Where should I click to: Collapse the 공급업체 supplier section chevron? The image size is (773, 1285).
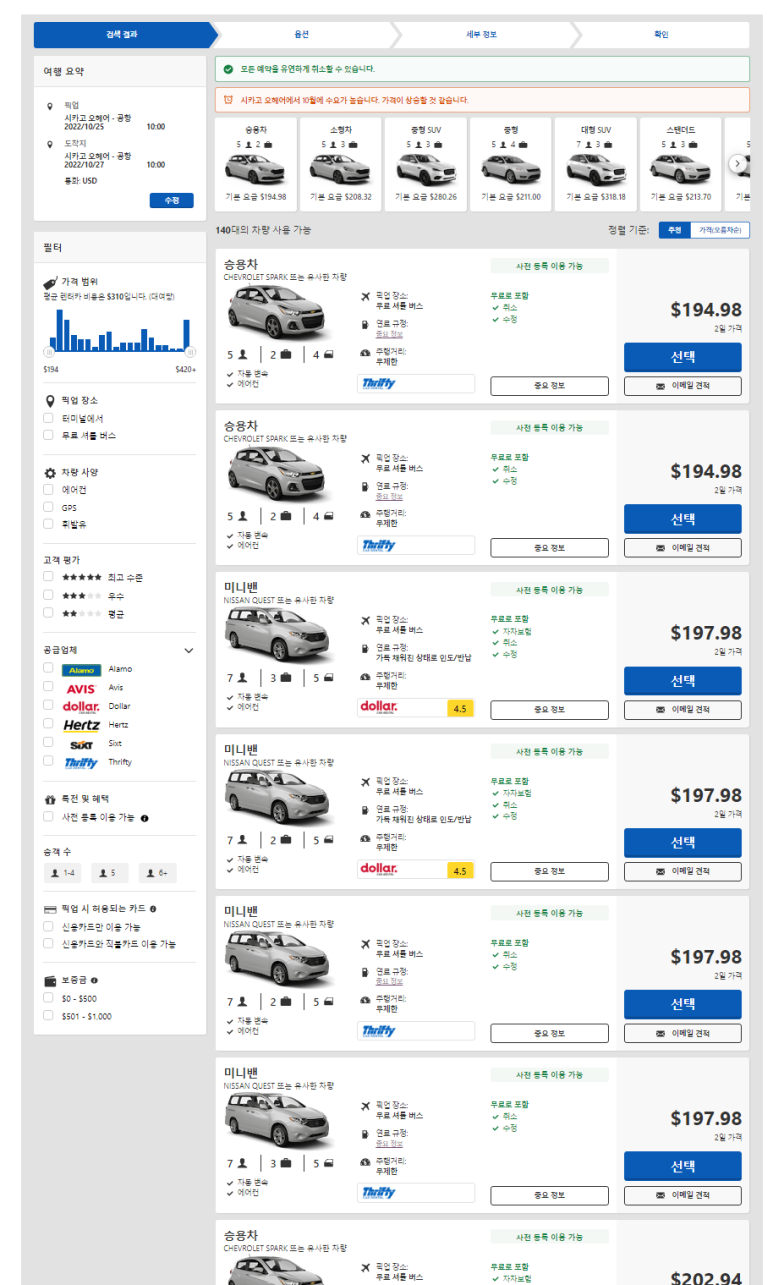coord(189,650)
